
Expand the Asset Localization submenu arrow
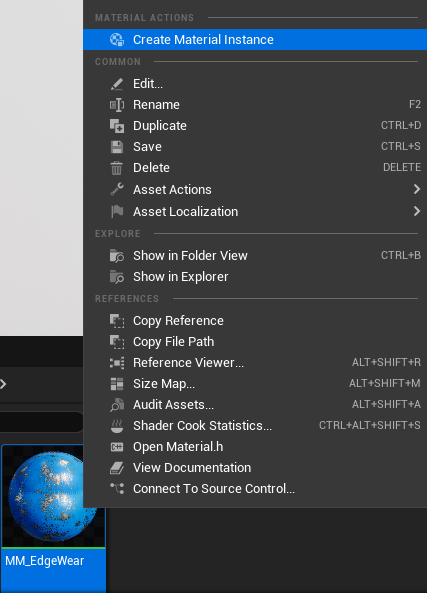pos(416,211)
